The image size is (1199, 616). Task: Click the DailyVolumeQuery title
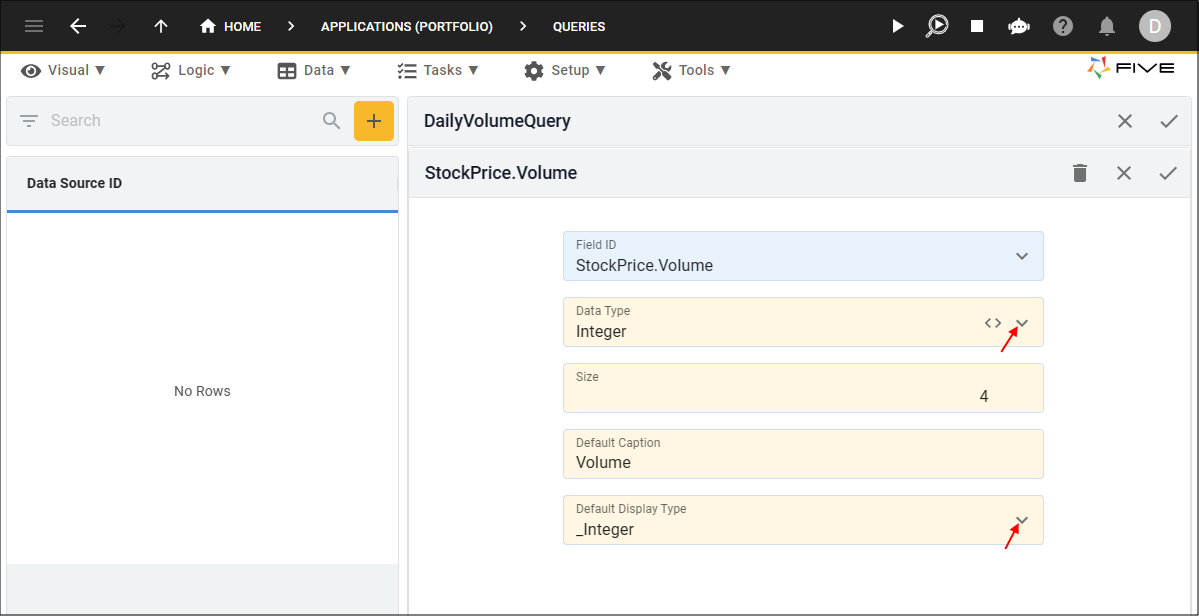(497, 121)
